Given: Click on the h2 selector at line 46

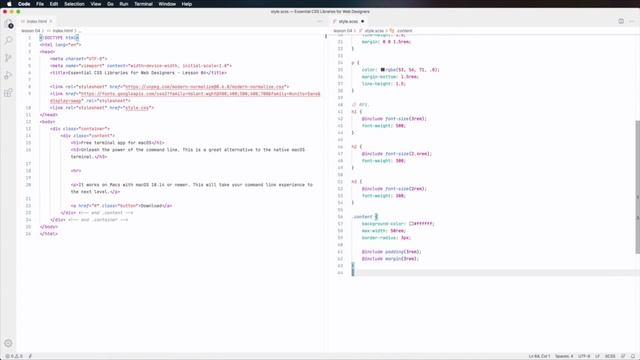Looking at the screenshot, I should click(354, 147).
